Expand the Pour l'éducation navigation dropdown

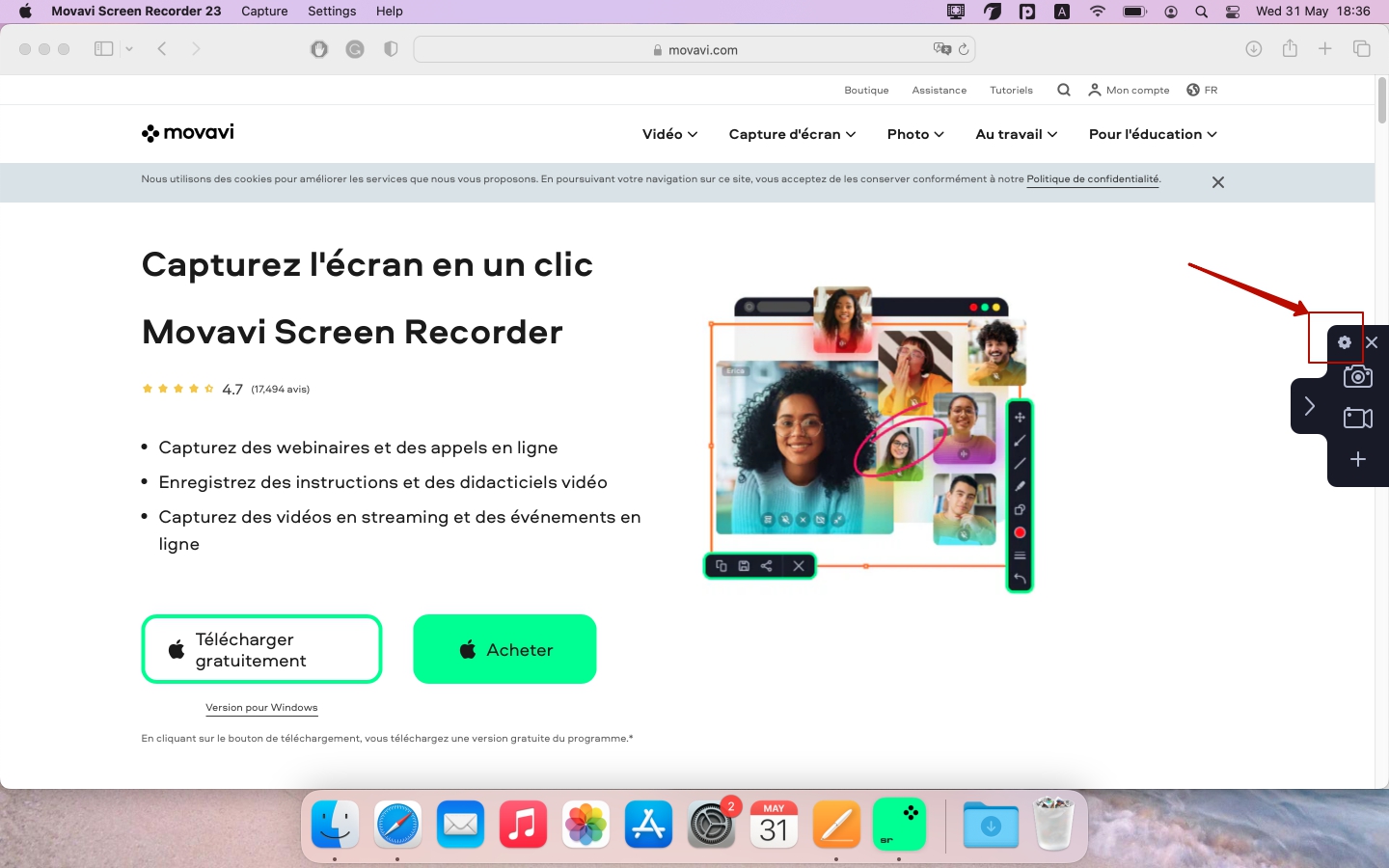1153,134
